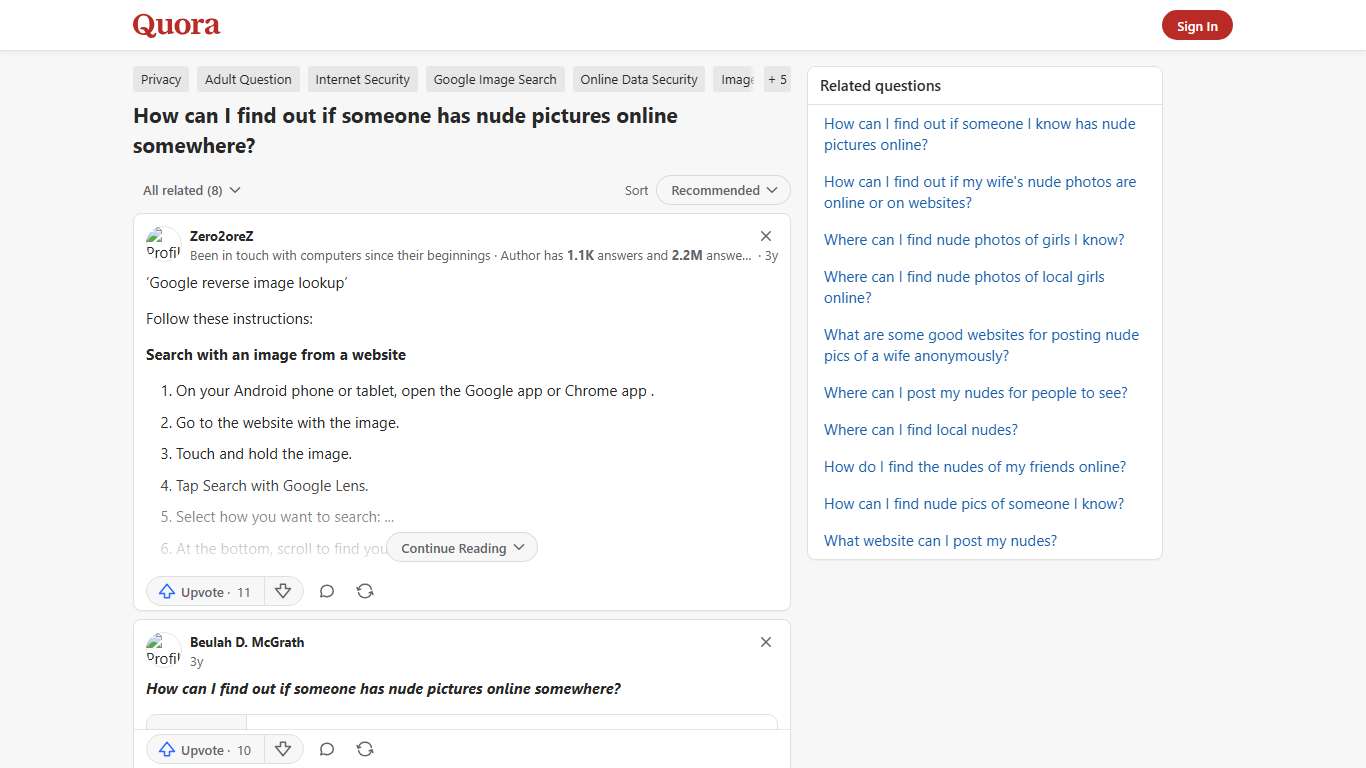
Task: Downvote the first answer
Action: pyautogui.click(x=283, y=591)
